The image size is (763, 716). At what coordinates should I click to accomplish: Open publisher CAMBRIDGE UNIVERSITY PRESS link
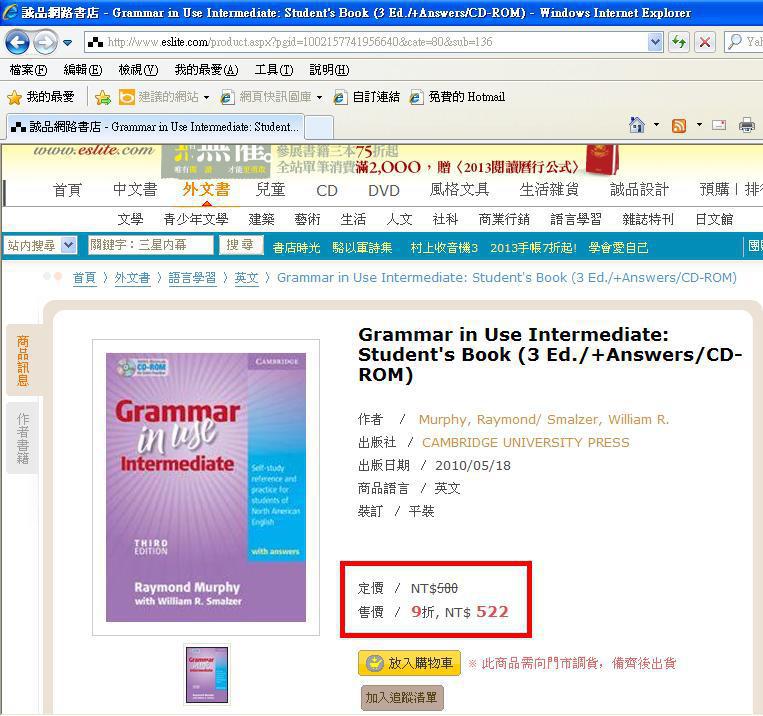pyautogui.click(x=526, y=442)
